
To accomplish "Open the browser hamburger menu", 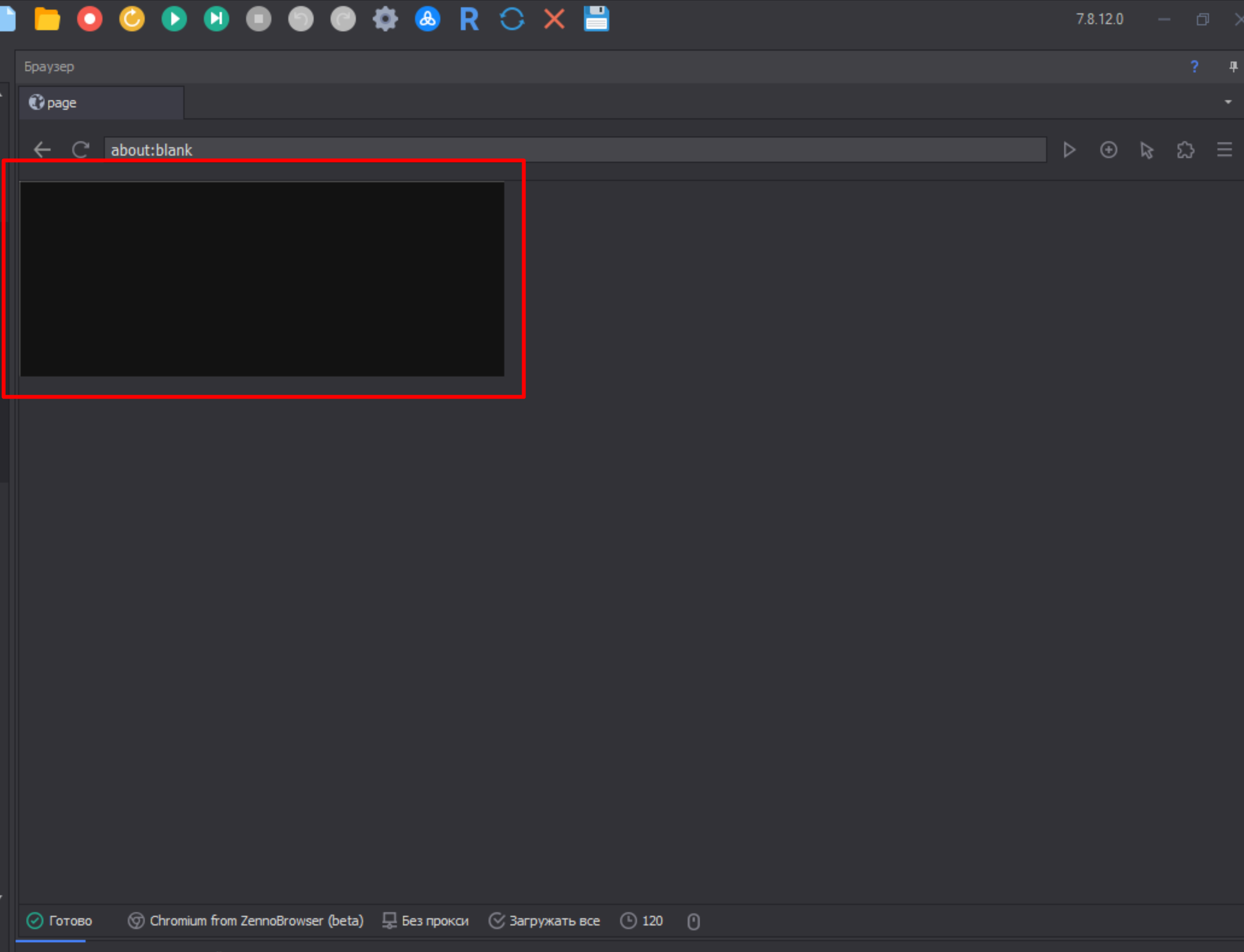I will pos(1224,150).
